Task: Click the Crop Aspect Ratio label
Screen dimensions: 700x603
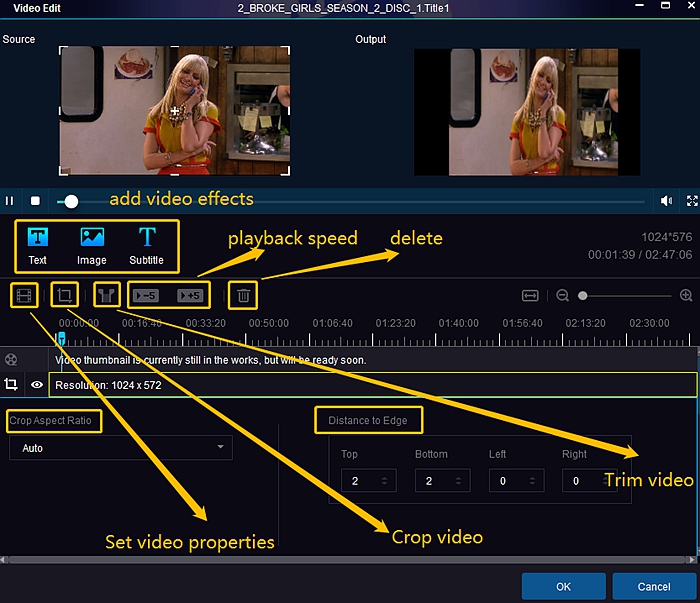Action: [50, 420]
